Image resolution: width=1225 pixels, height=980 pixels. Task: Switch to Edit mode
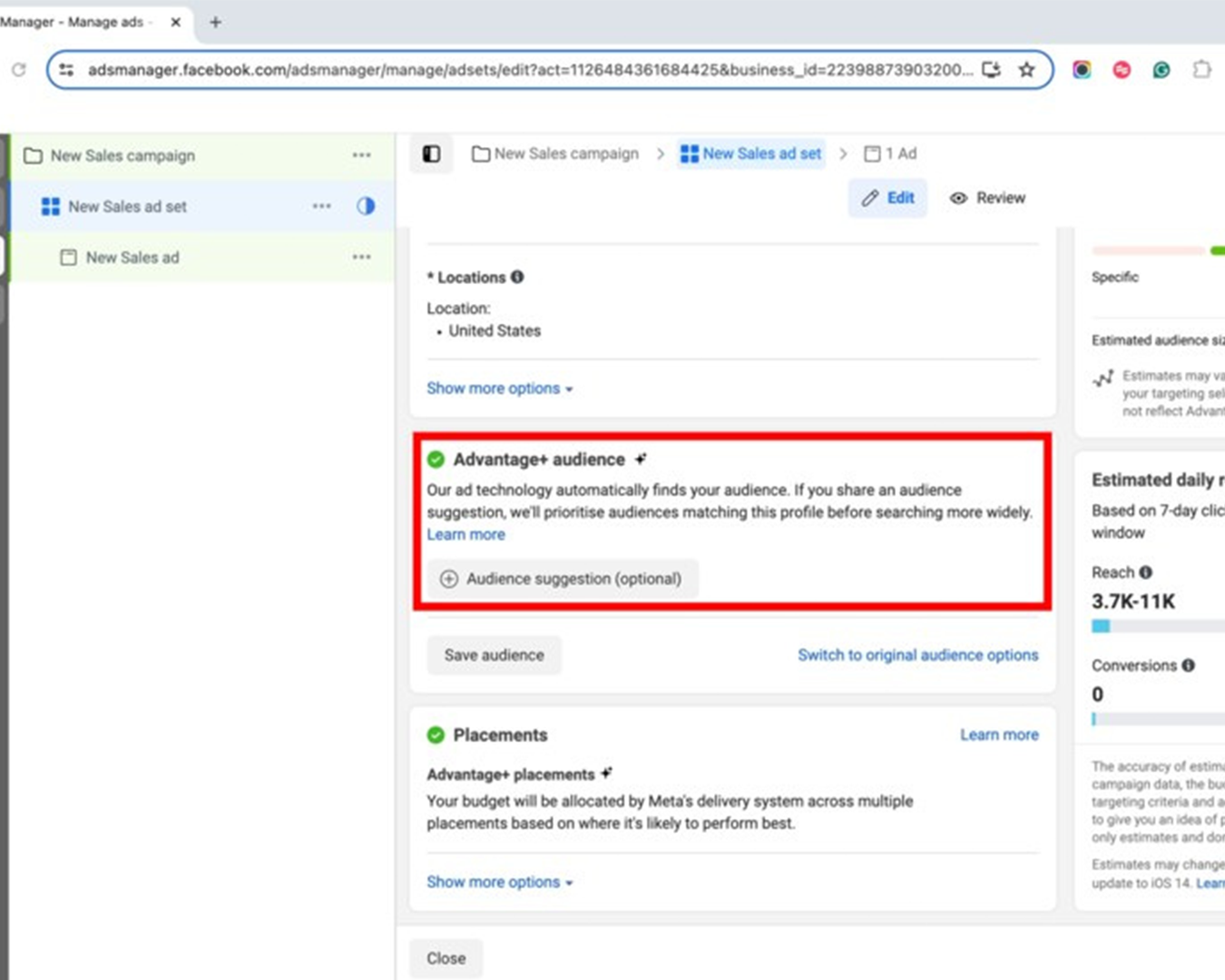[887, 198]
